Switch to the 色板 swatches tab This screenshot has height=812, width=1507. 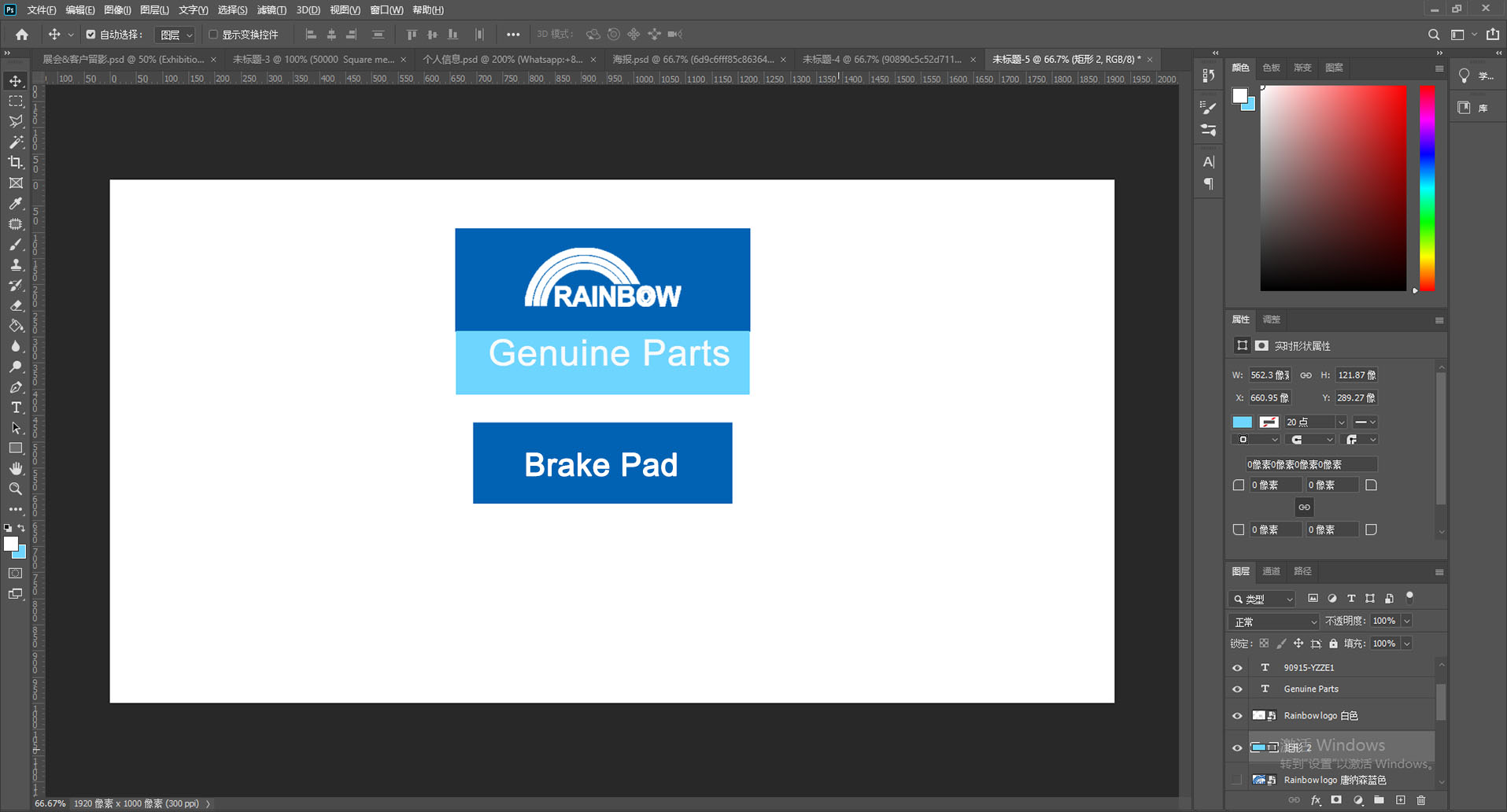[1271, 68]
